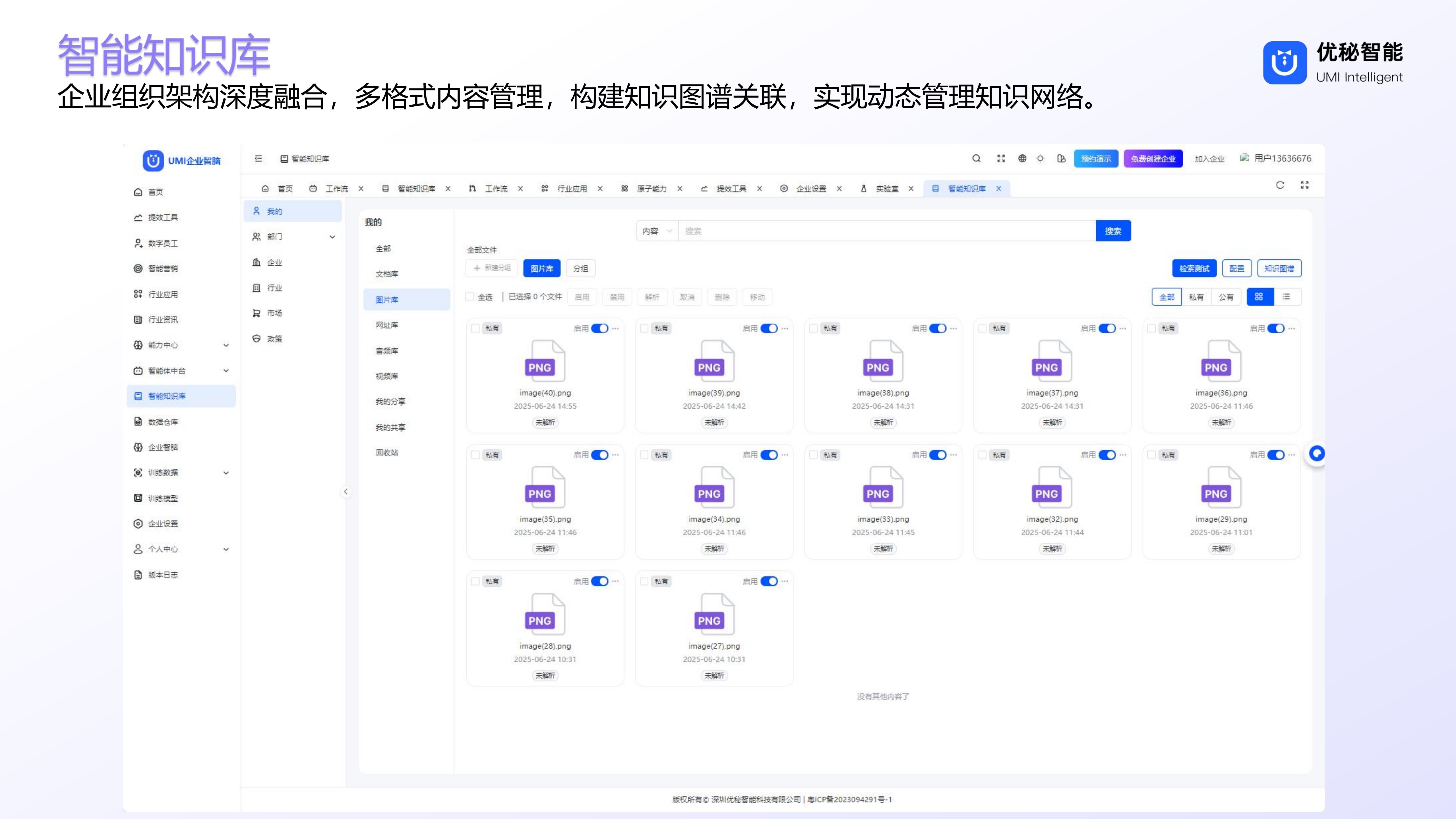Disable the toggle for image(40).png
This screenshot has width=1456, height=819.
tap(599, 328)
